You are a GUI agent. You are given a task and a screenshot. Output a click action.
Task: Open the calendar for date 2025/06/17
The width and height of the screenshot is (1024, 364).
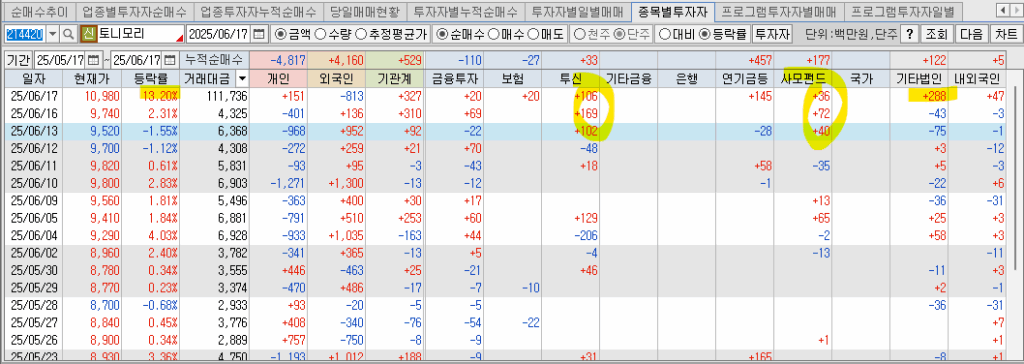tap(259, 34)
